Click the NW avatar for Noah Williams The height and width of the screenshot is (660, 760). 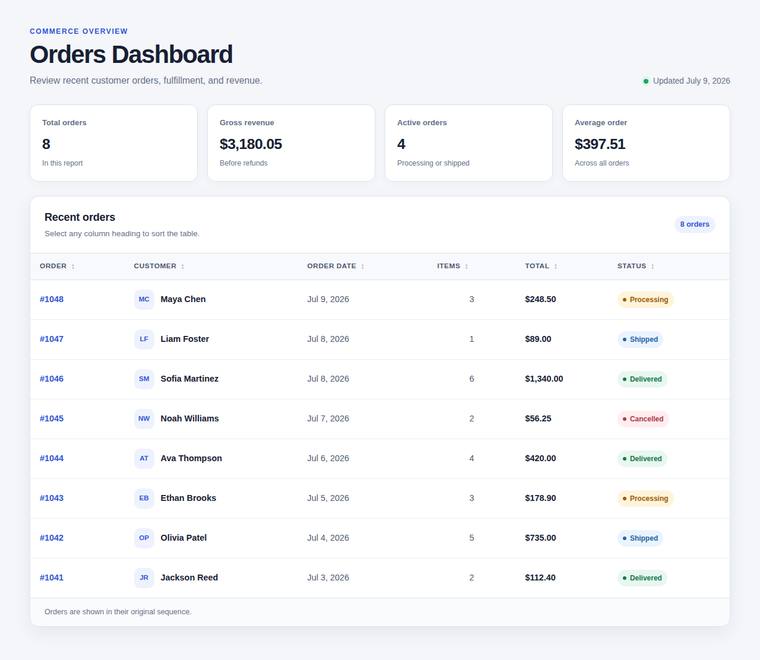coord(144,419)
